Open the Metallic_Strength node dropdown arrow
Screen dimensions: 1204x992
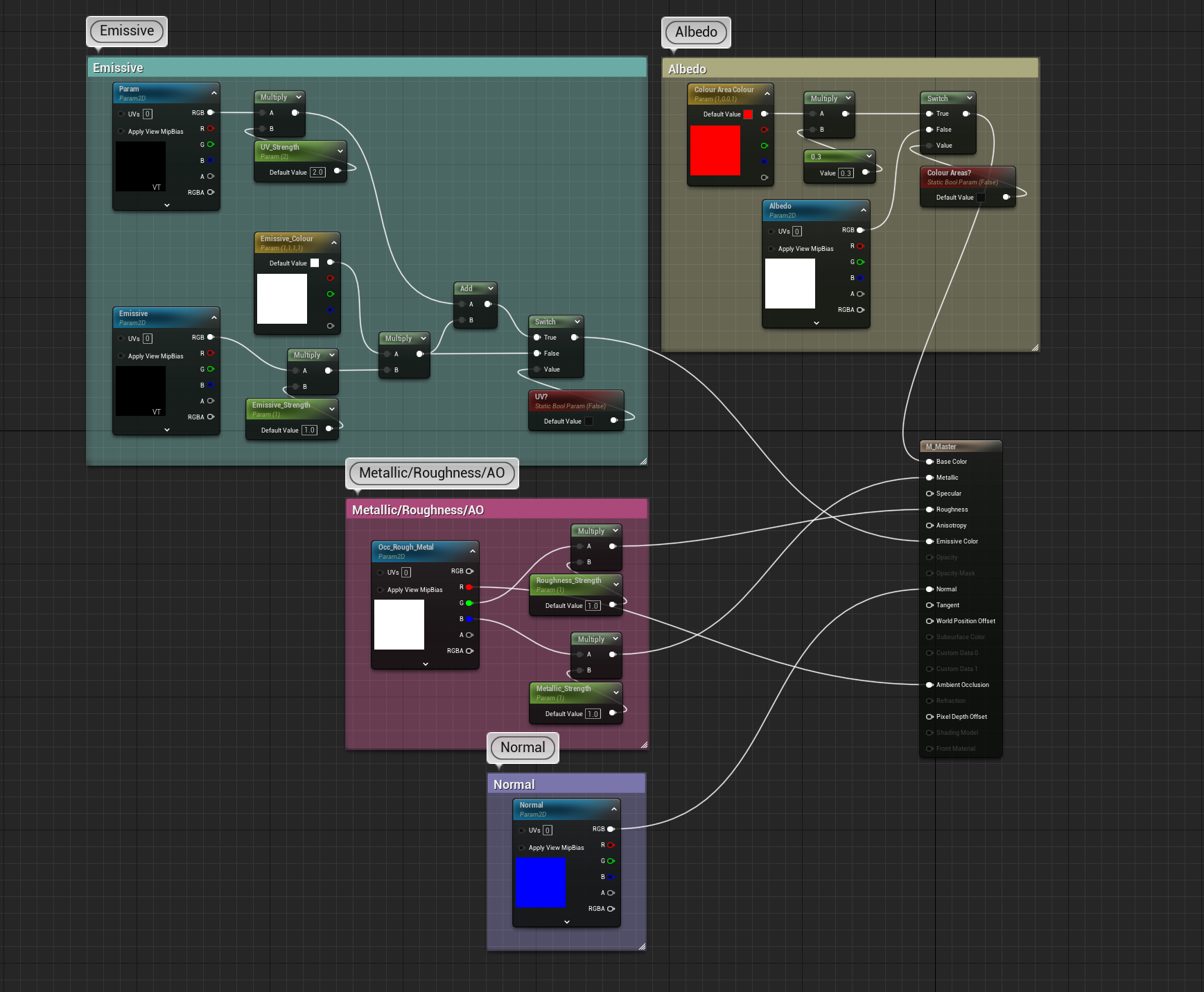point(616,693)
